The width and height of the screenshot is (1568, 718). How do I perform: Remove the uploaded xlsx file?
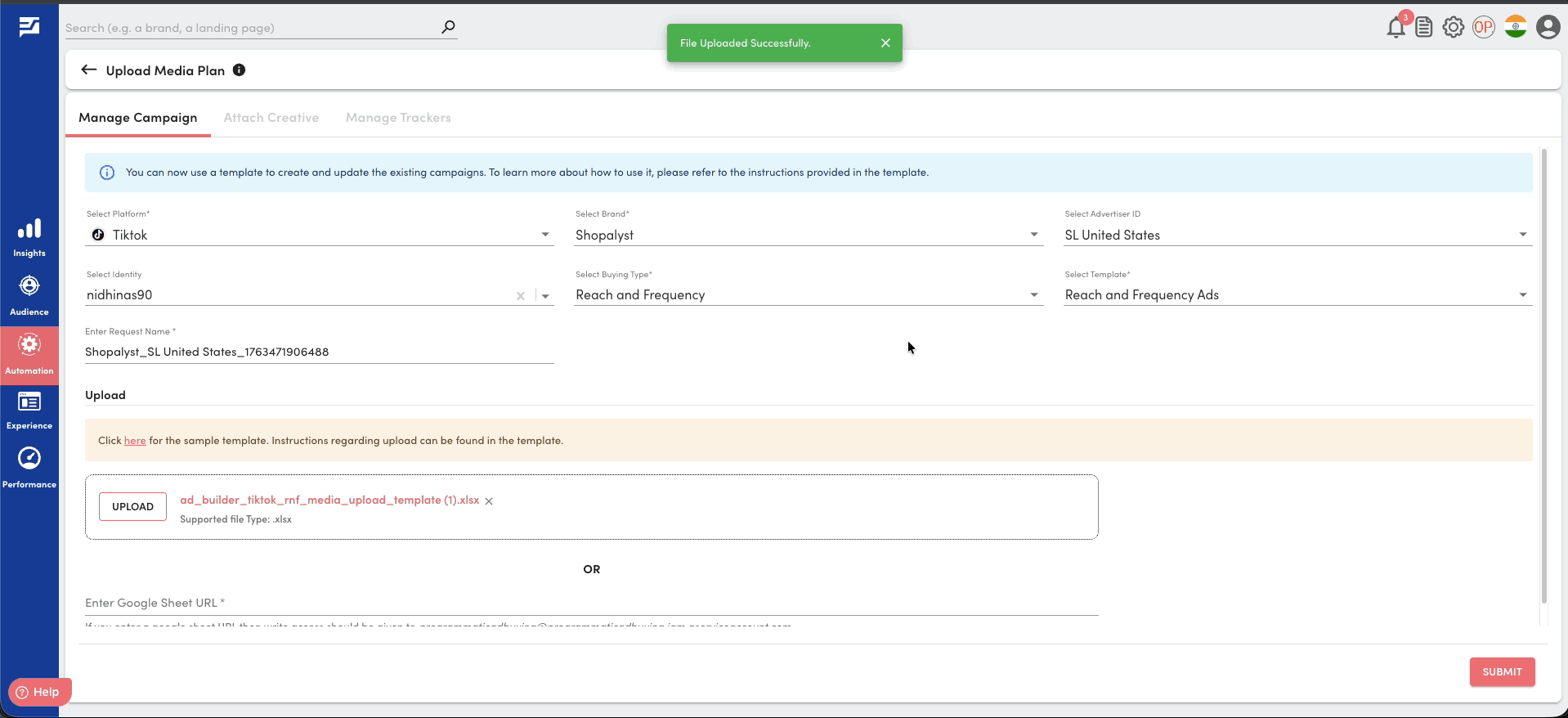(489, 501)
